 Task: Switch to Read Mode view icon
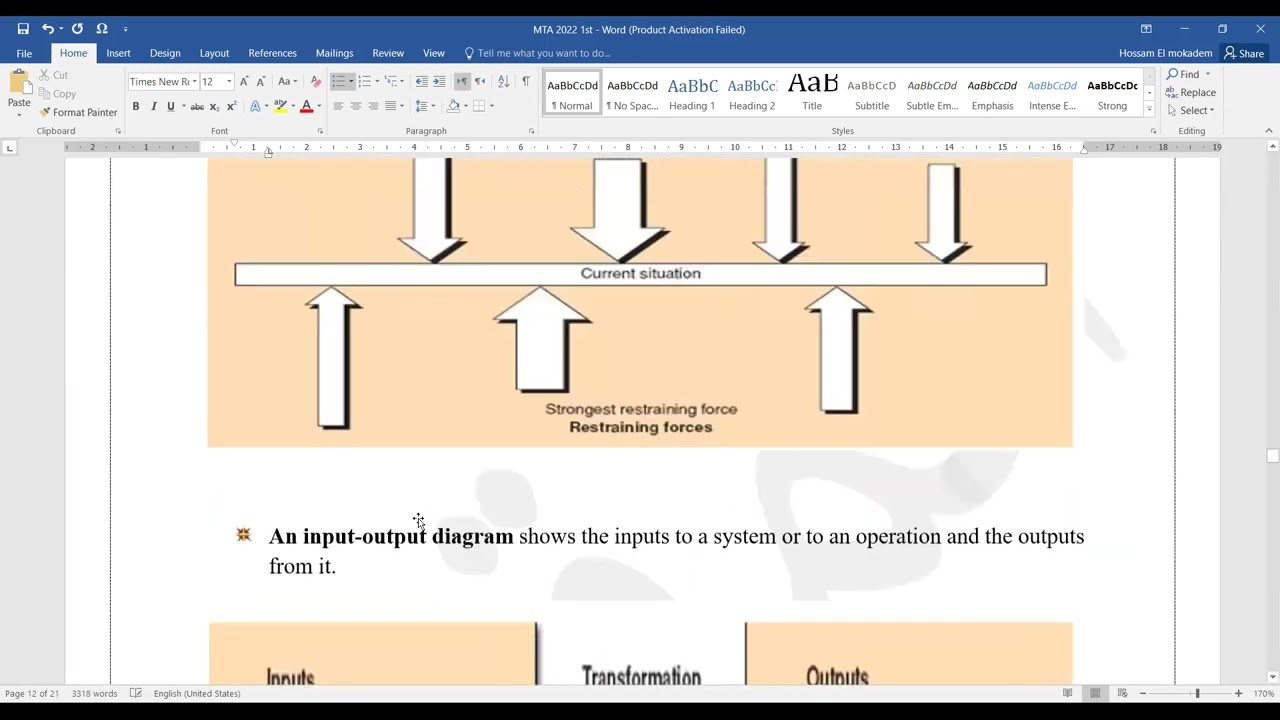point(1068,693)
